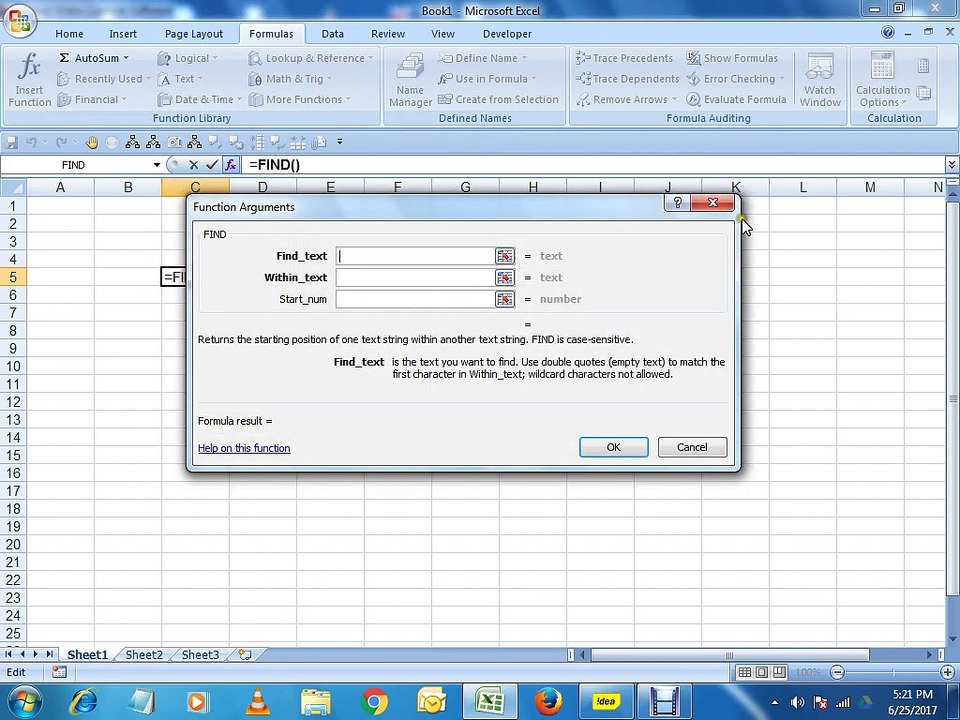Click the Find_text input field
The height and width of the screenshot is (720, 960).
pos(414,256)
